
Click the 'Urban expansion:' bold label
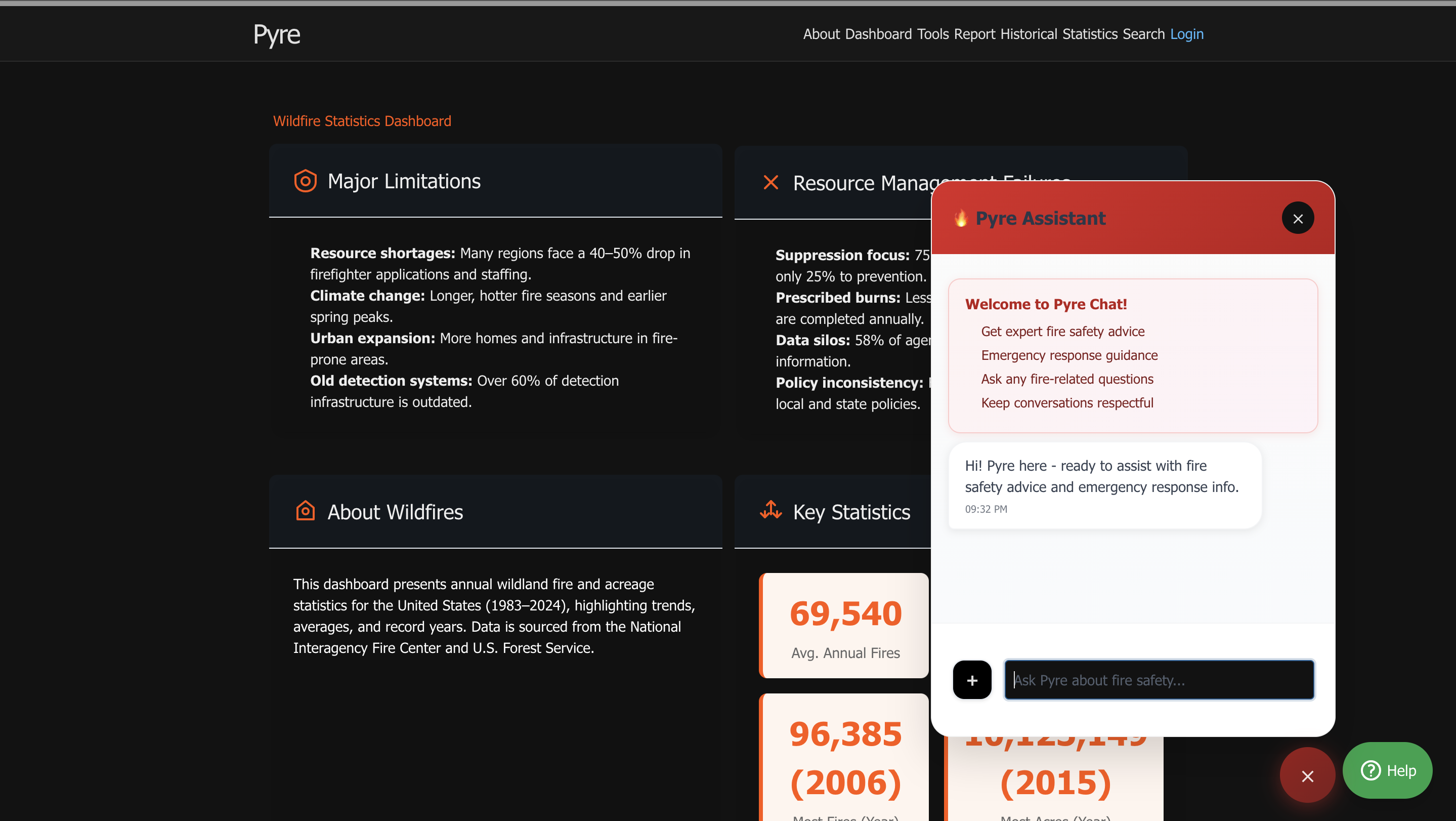tap(372, 338)
